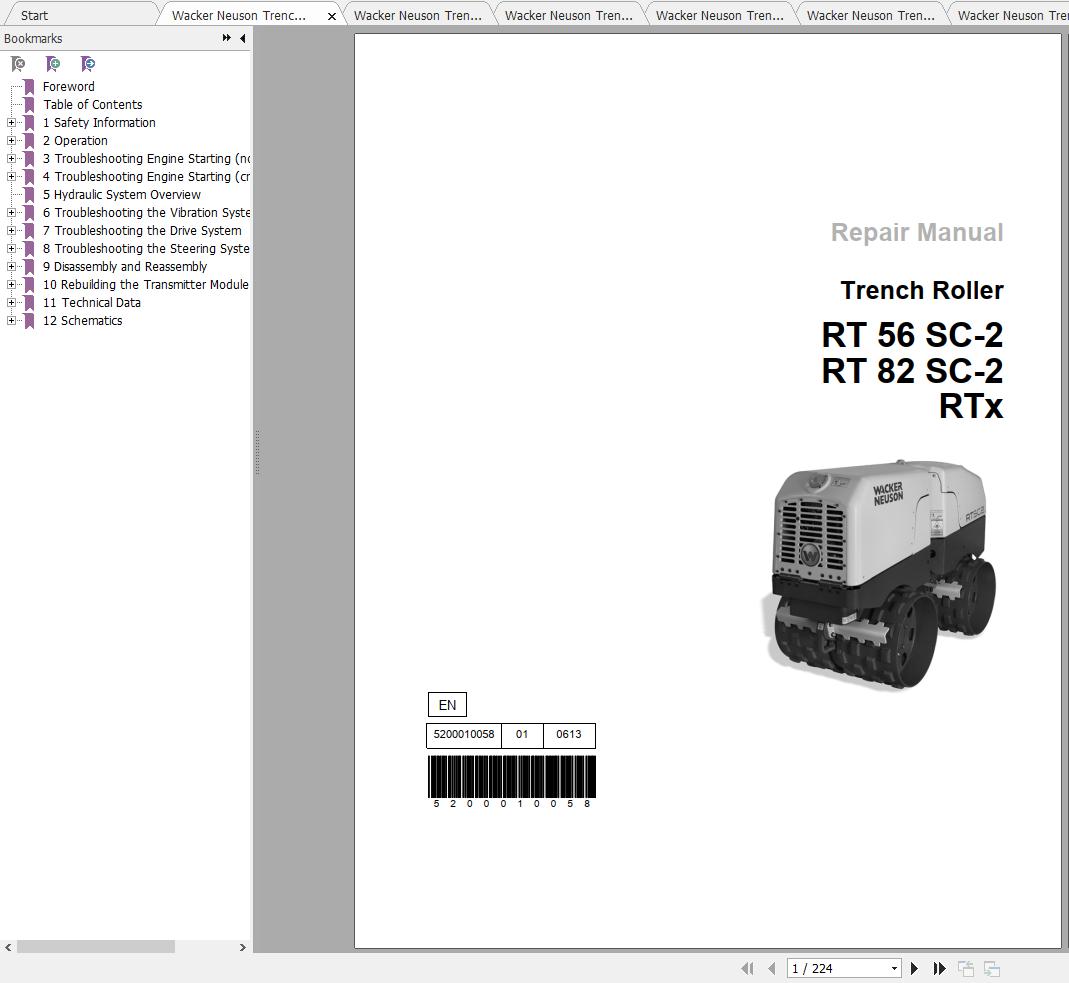The image size is (1069, 983).
Task: Expand bookmark 4 Troubleshooting Engine Starting
Action: [x=11, y=177]
